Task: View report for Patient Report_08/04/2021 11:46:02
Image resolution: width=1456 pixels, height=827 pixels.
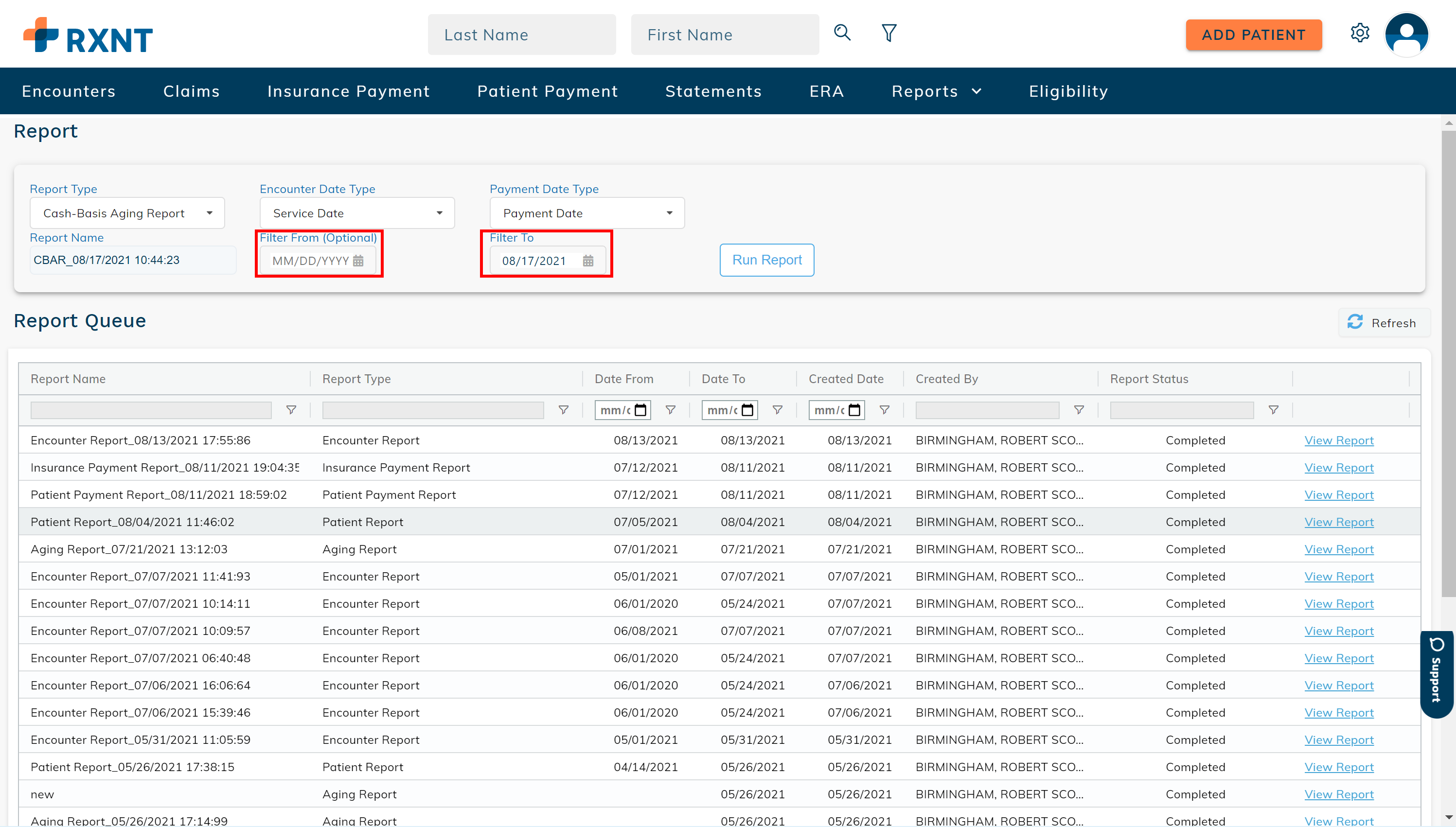Action: coord(1338,522)
